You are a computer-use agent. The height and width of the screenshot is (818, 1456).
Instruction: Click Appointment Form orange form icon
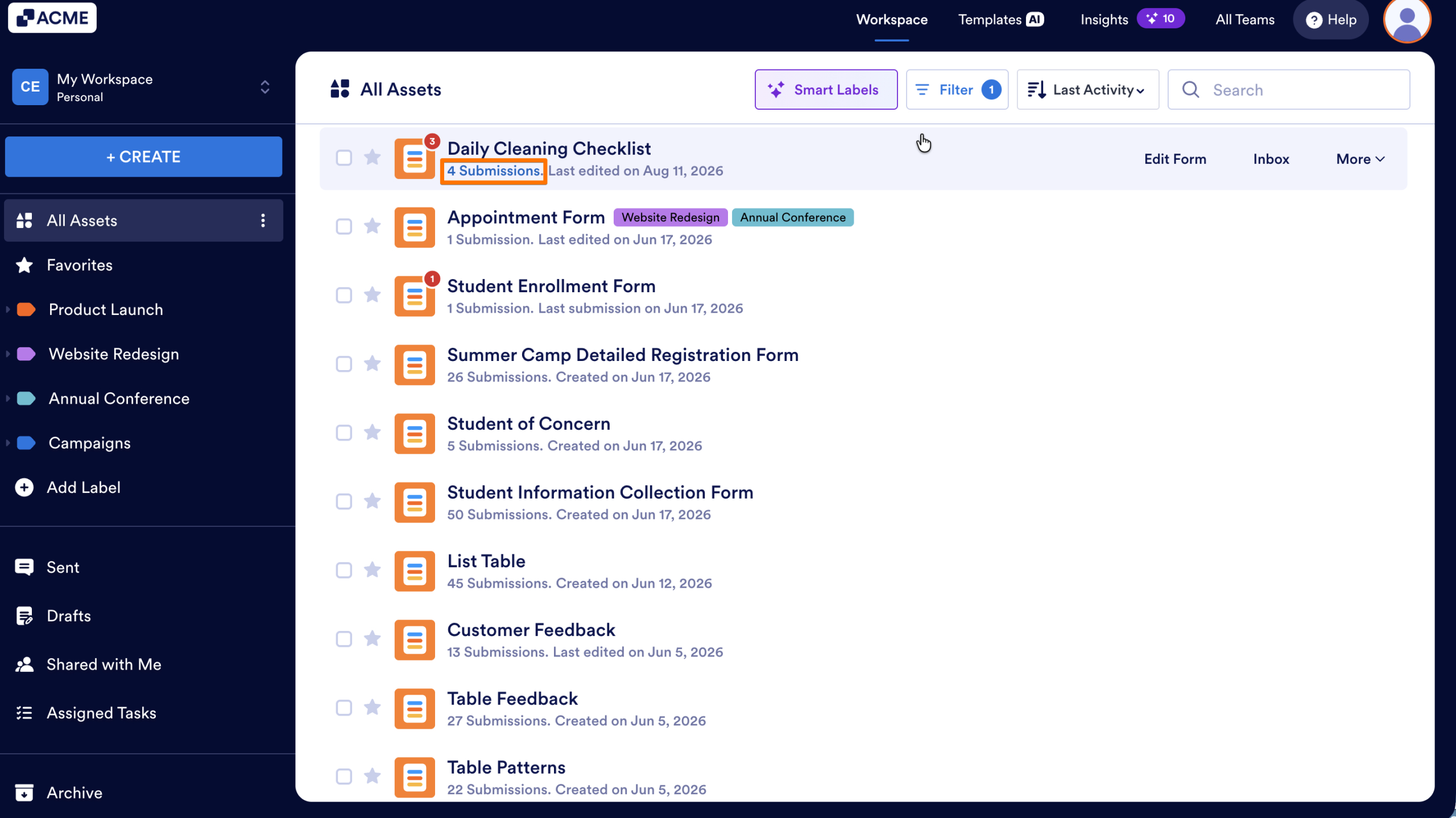(x=415, y=227)
